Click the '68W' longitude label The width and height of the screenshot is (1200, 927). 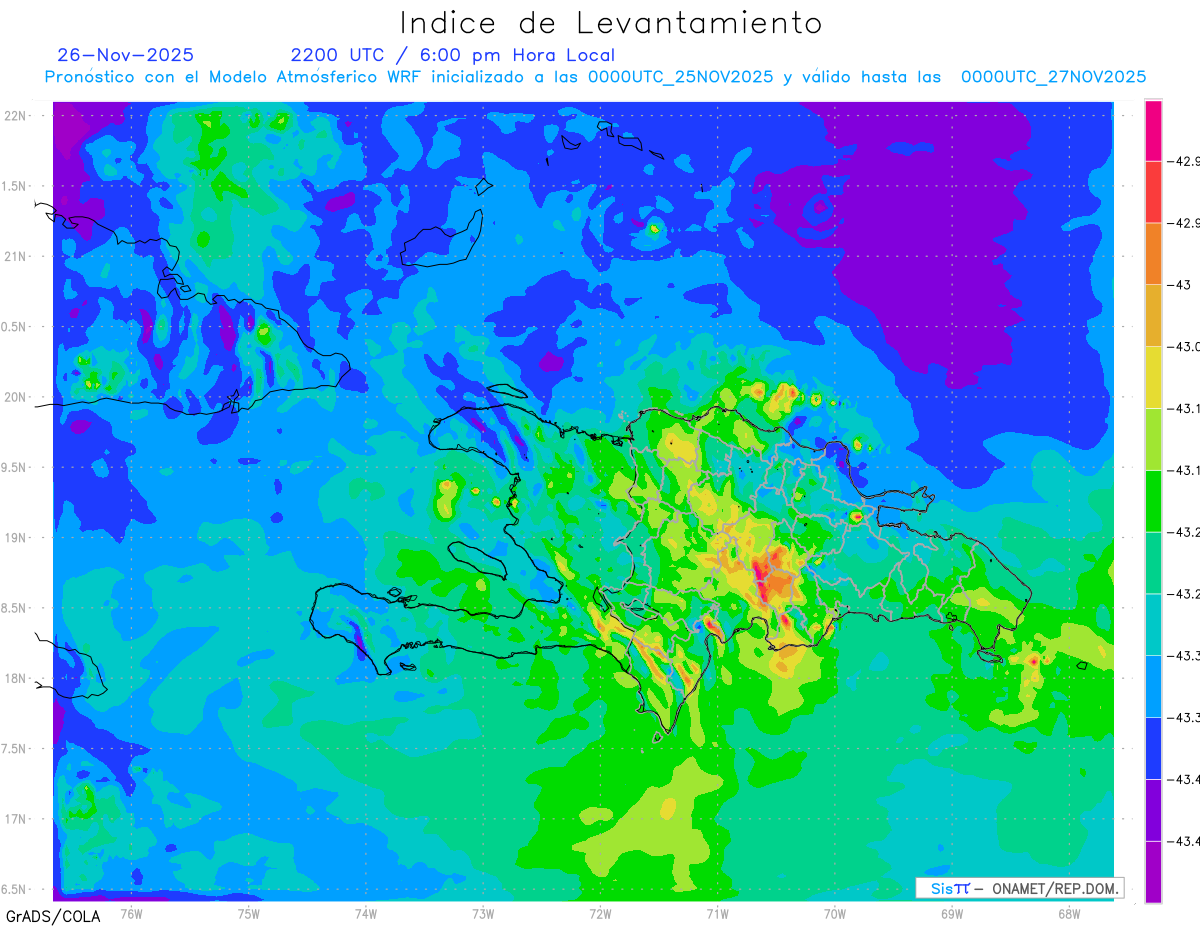pos(1068,913)
